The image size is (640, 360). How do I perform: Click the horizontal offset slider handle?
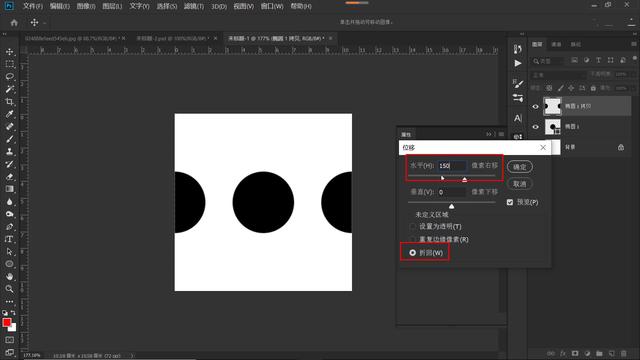(x=464, y=179)
